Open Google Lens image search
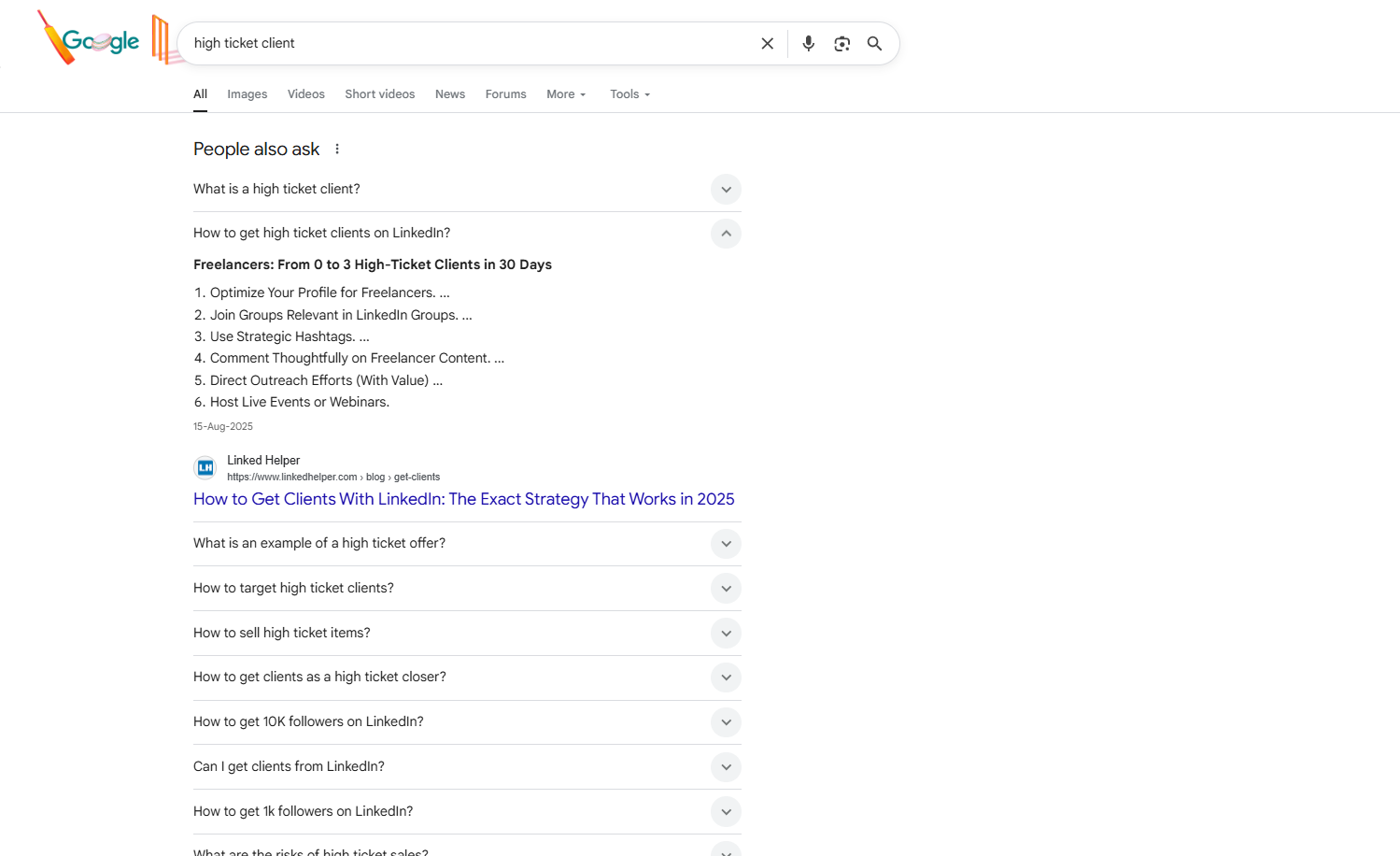Viewport: 1400px width, 856px height. point(841,43)
